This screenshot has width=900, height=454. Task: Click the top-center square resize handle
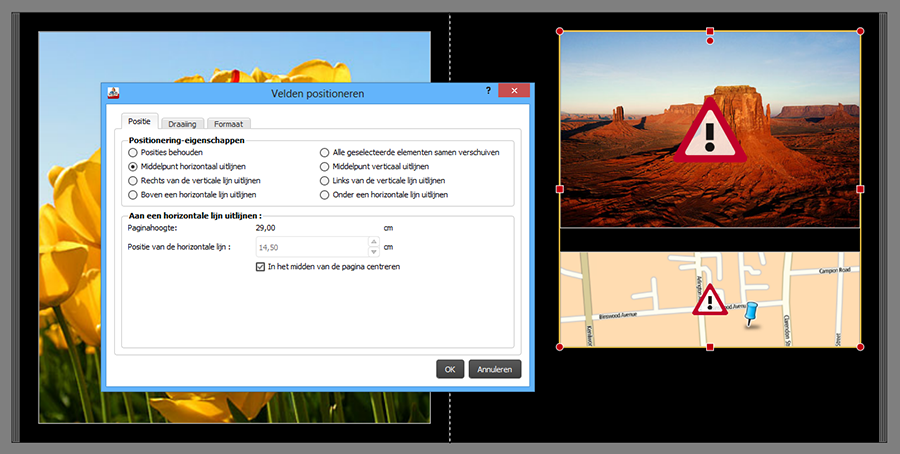(x=710, y=31)
